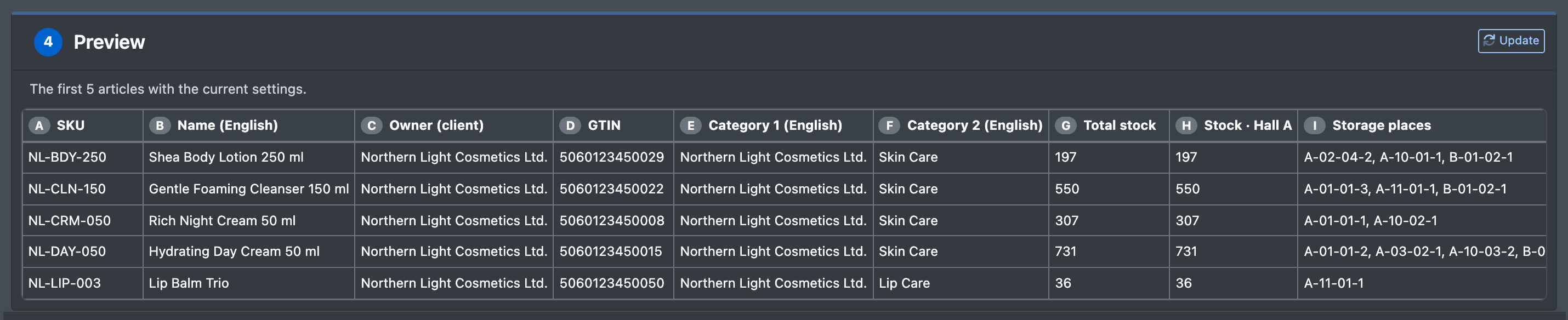The image size is (1568, 320).
Task: Click the column C letter badge
Action: [371, 125]
